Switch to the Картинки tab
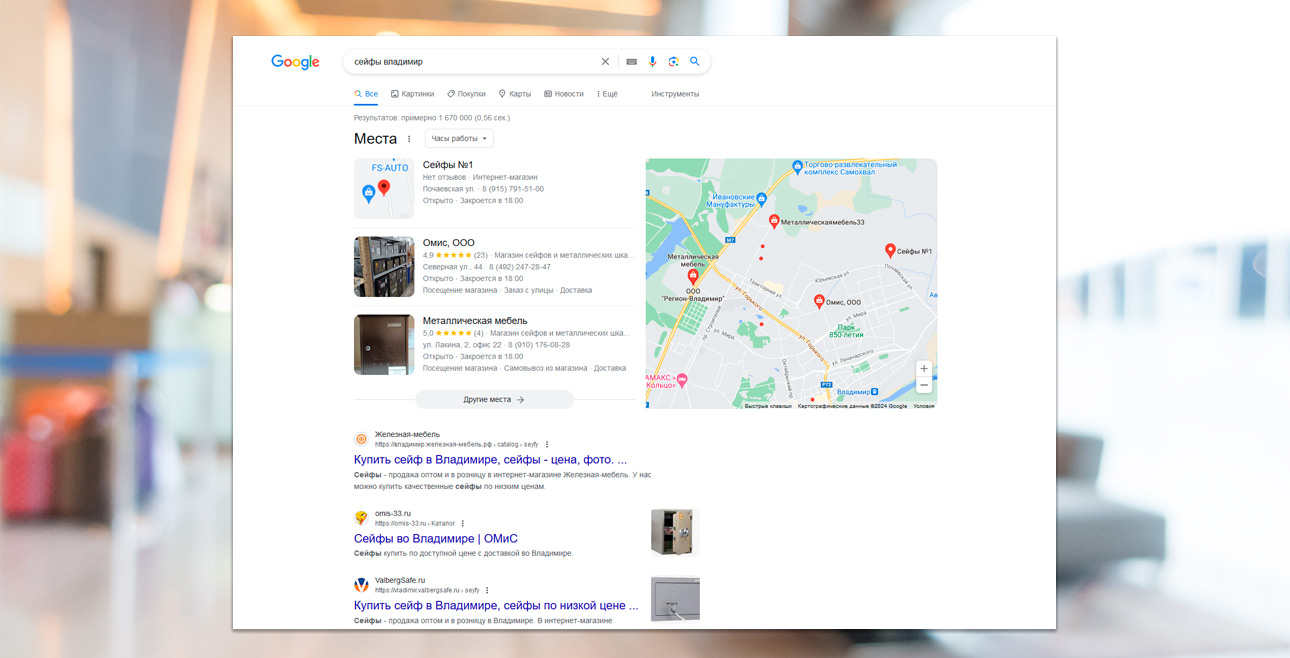The width and height of the screenshot is (1290, 658). tap(412, 94)
